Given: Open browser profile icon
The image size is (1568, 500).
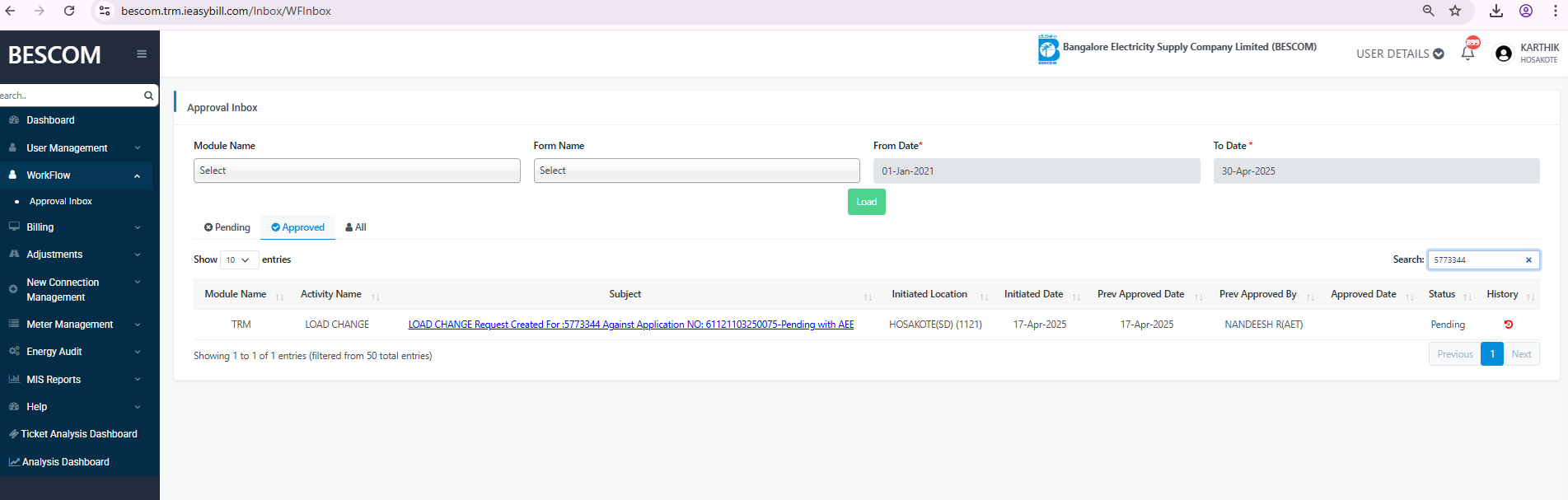Looking at the screenshot, I should pyautogui.click(x=1526, y=11).
